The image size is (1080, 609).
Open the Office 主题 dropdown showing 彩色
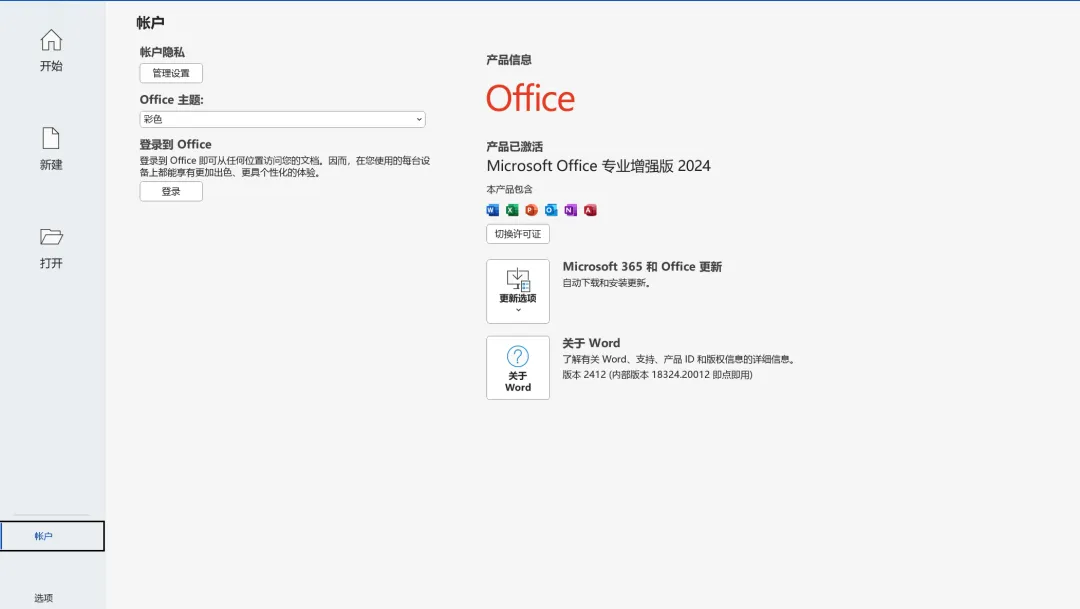pos(282,119)
